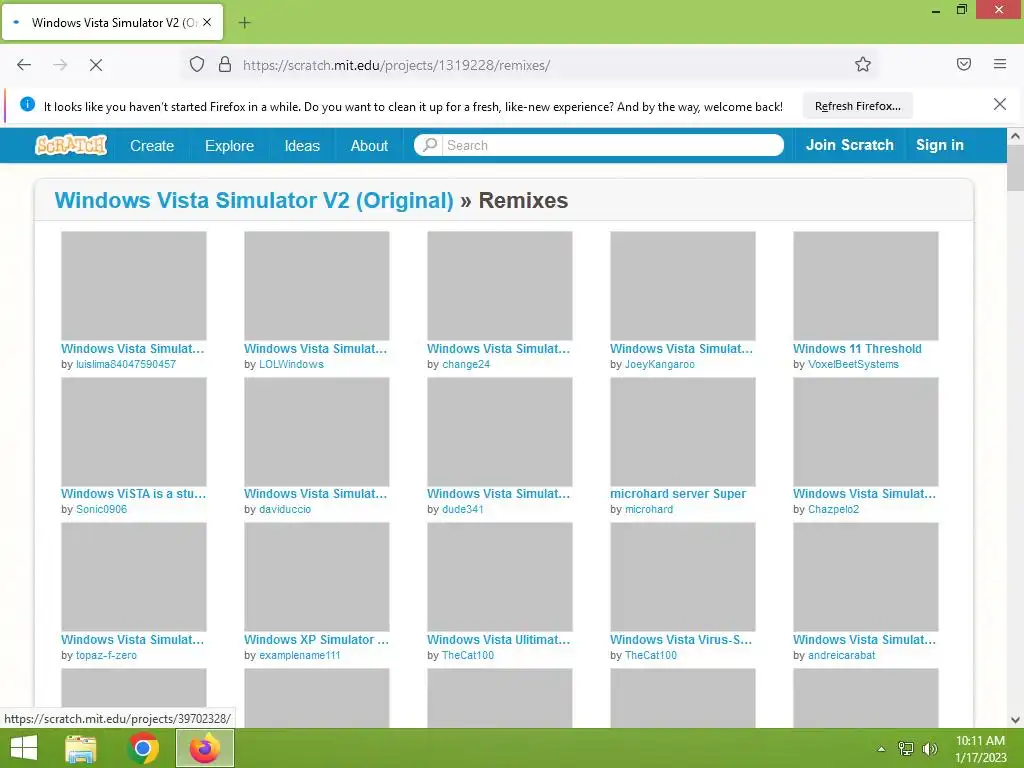Open Windows Start menu
1024x768 pixels.
point(24,748)
